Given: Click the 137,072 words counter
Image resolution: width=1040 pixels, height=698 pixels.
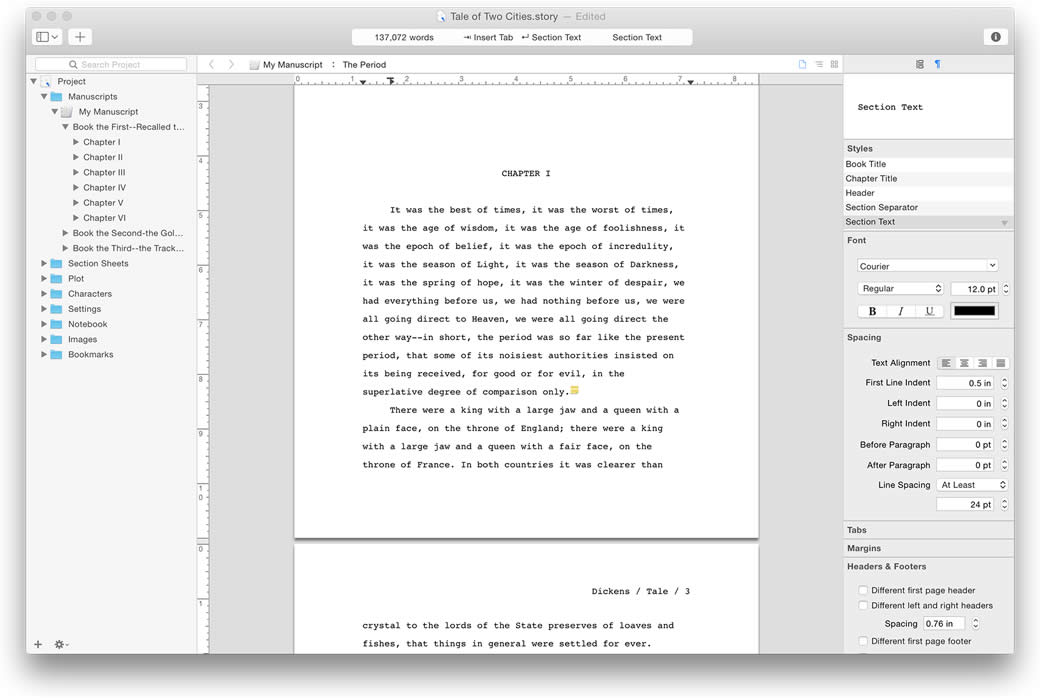Looking at the screenshot, I should (x=404, y=37).
